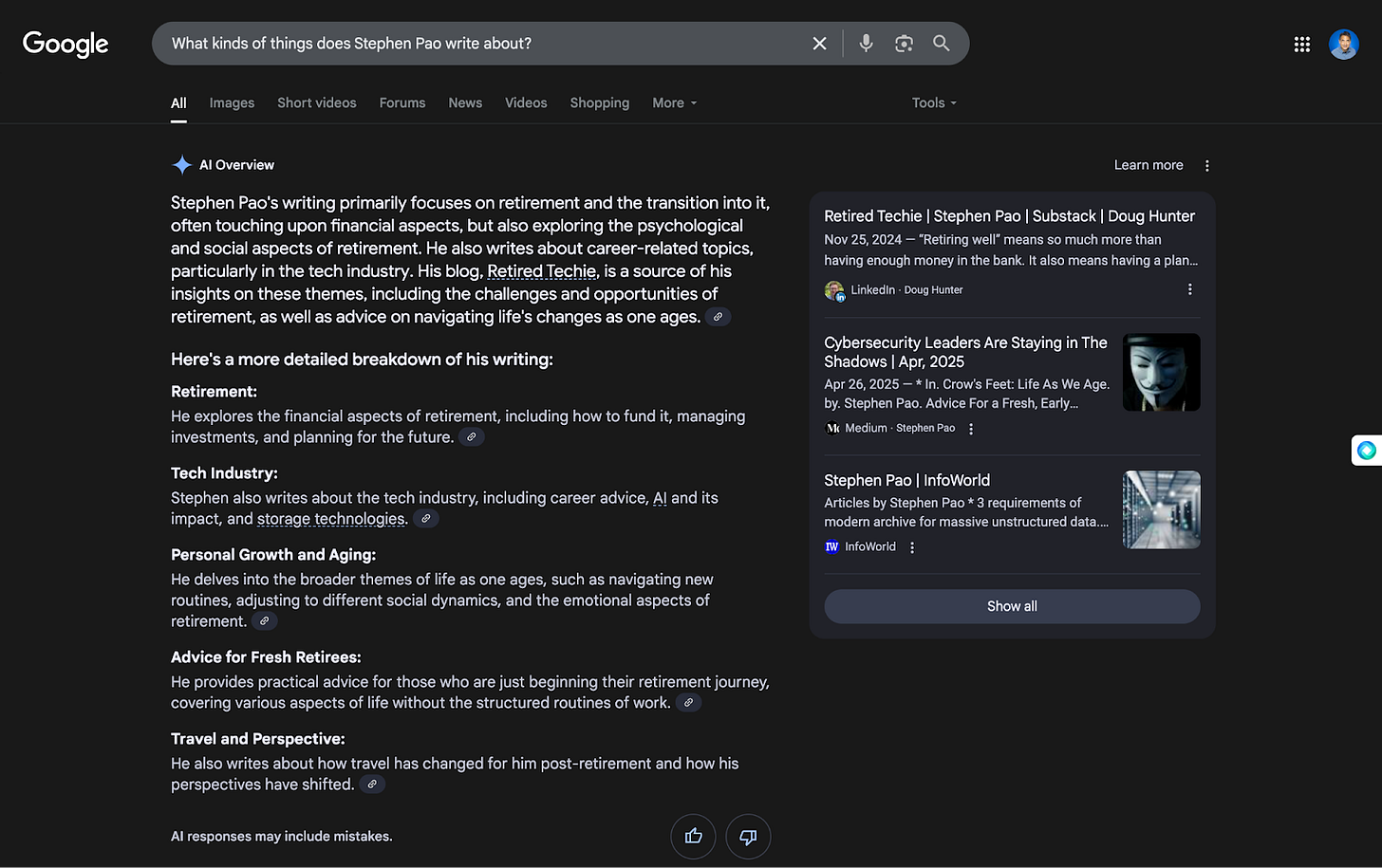Open the Retired Techie blog link
This screenshot has width=1382, height=868.
click(541, 271)
